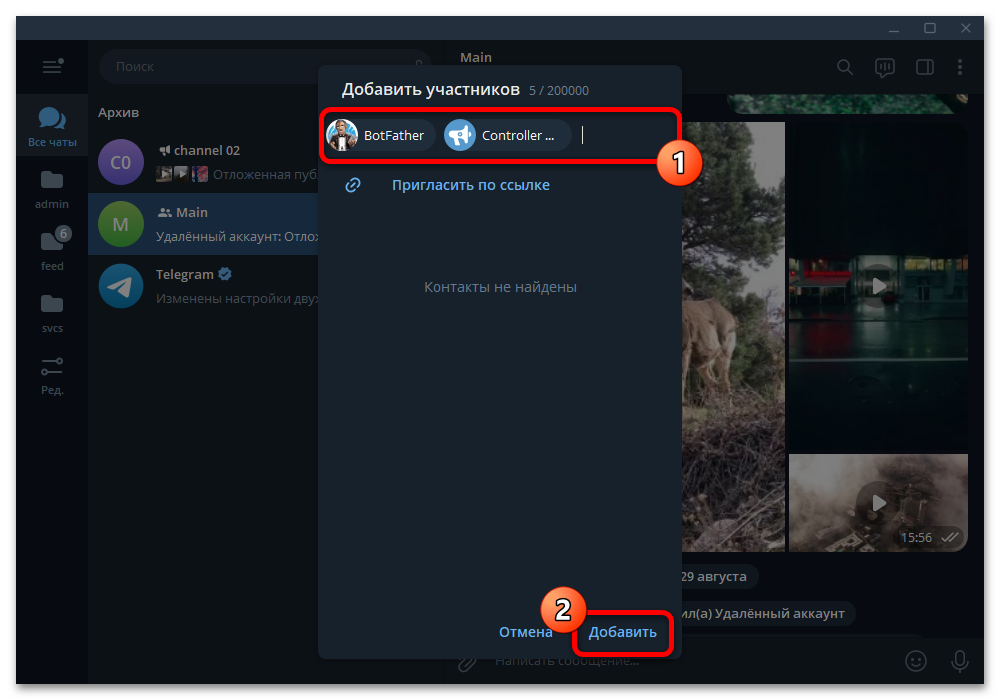Click the Telegram paper plane avatar

tap(121, 286)
